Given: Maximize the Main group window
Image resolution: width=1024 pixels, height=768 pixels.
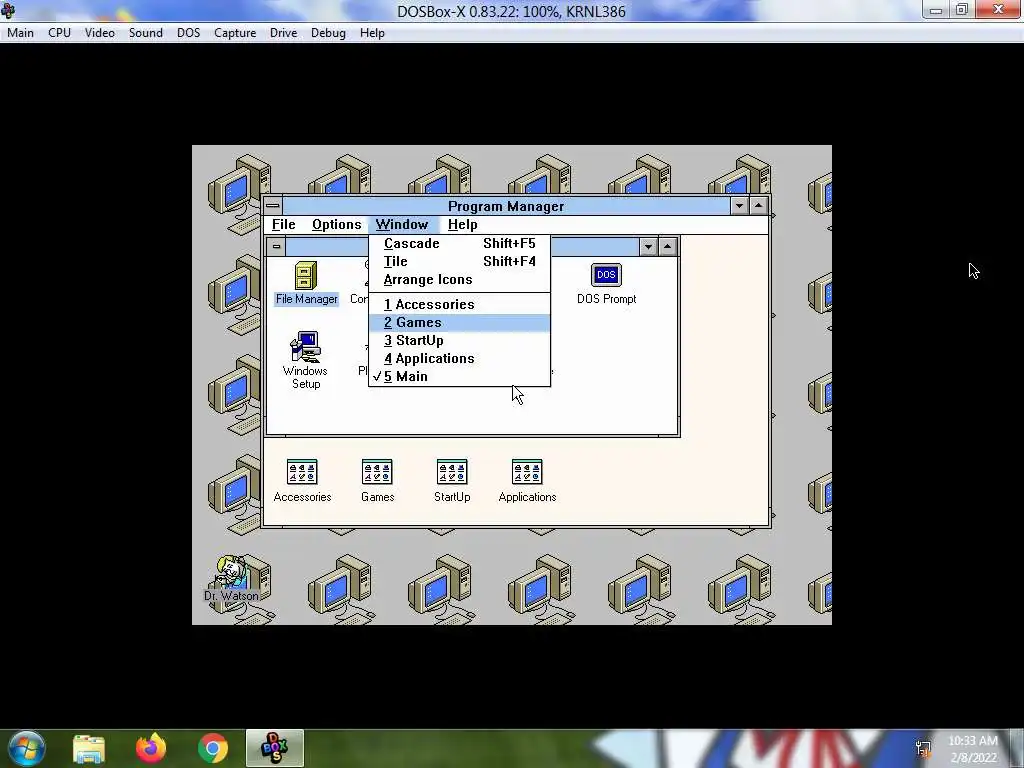Looking at the screenshot, I should (667, 246).
